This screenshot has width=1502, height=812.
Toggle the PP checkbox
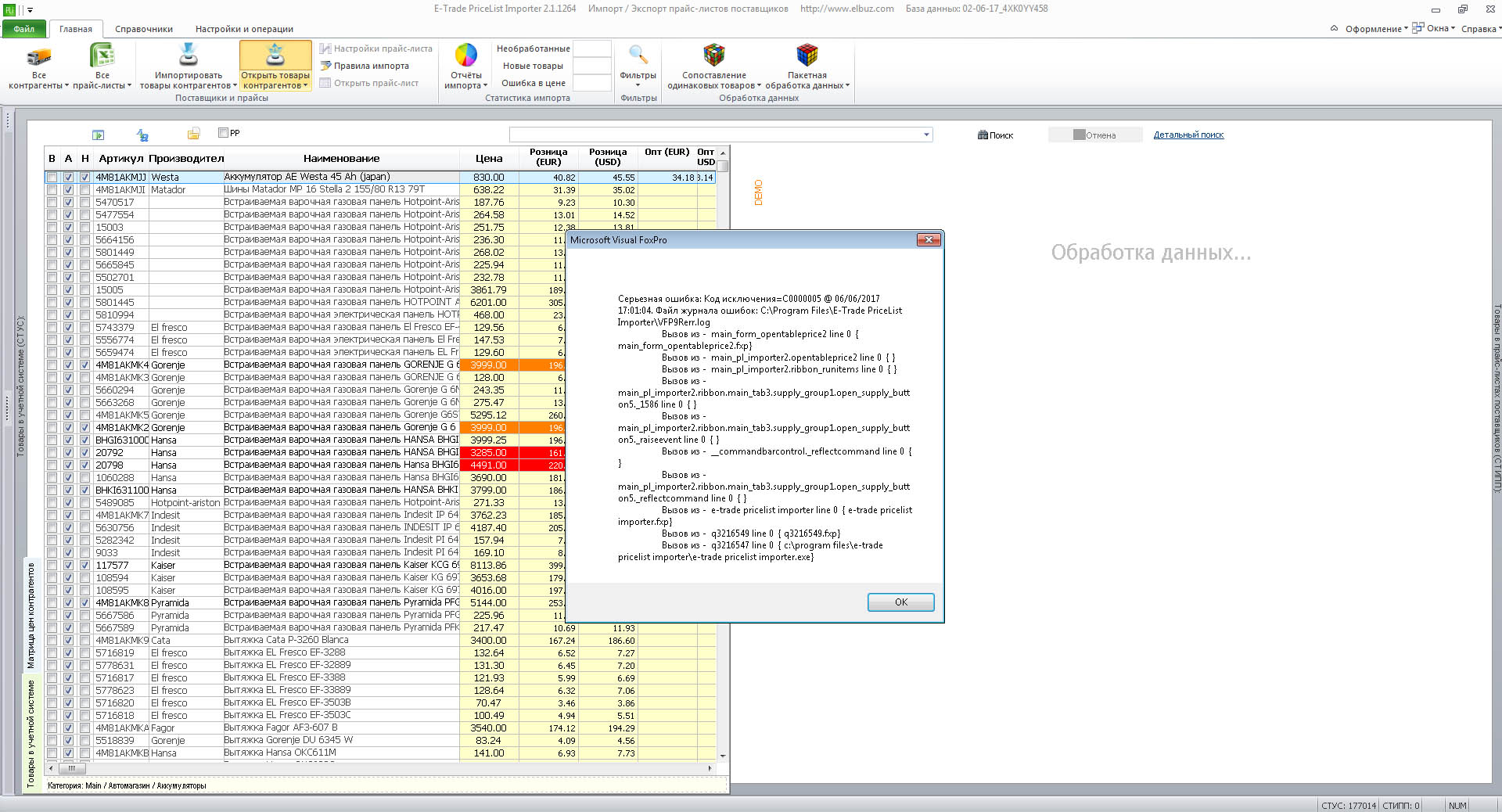pos(223,133)
